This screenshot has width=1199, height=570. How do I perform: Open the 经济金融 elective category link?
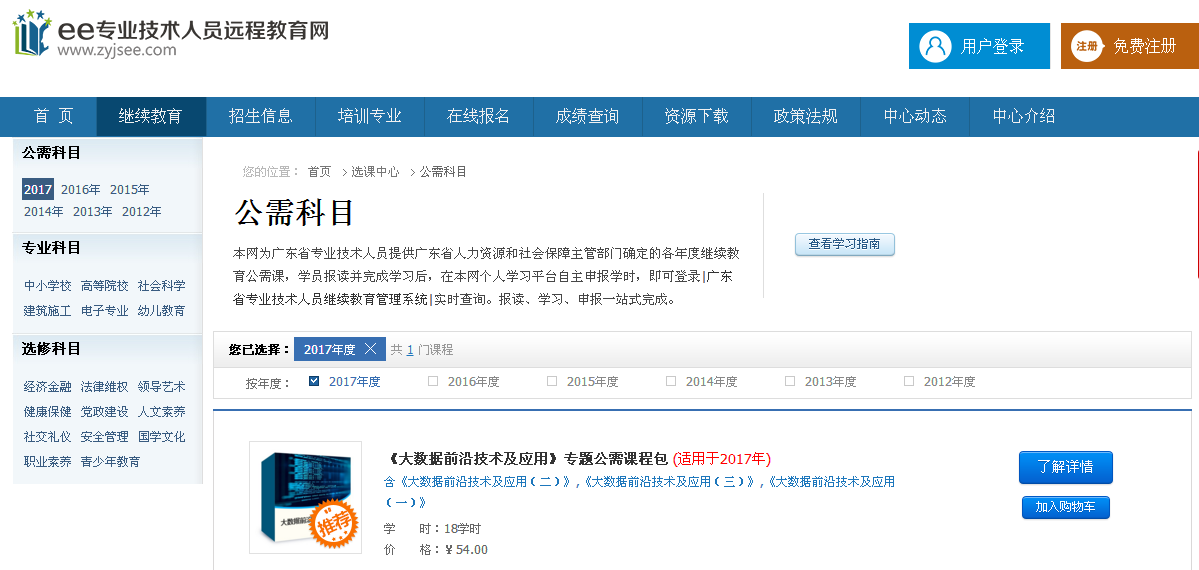(x=48, y=387)
